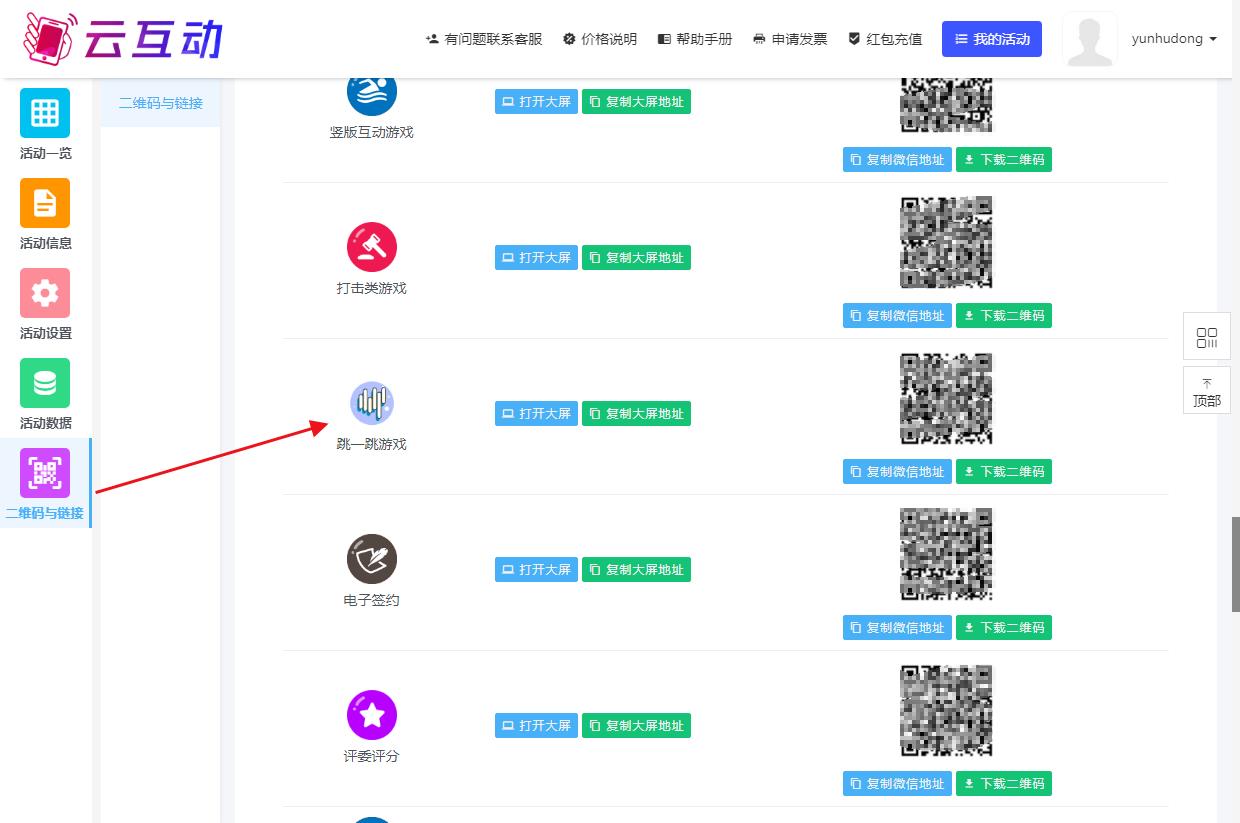
Task: Open 红包充值 link
Action: point(885,39)
